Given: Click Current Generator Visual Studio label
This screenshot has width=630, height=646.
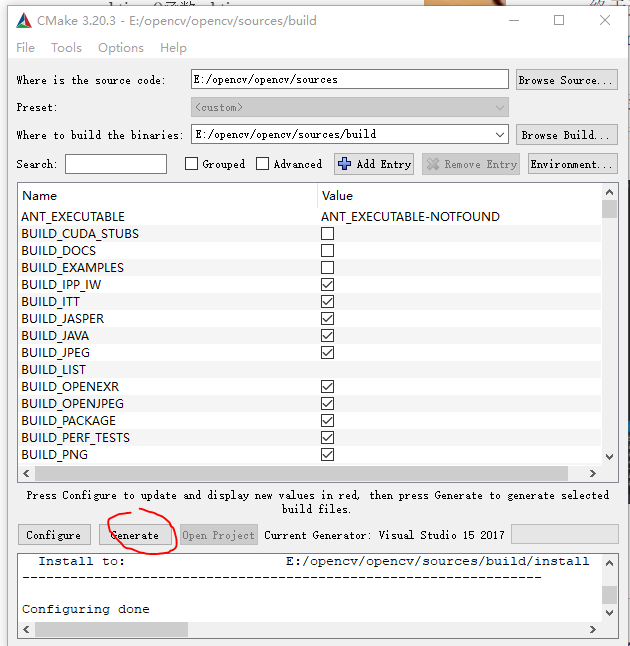Looking at the screenshot, I should (x=384, y=535).
